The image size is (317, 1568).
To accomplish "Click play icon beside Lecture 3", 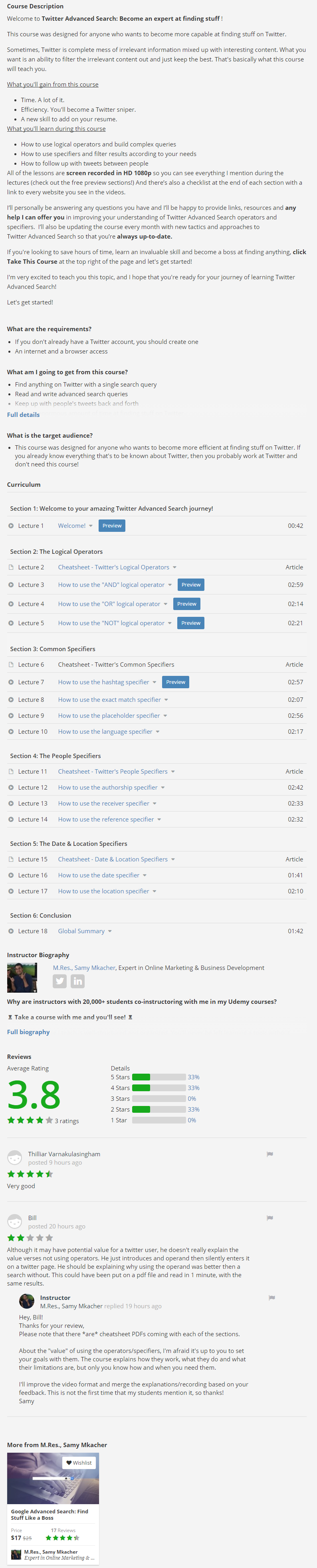I will click(11, 585).
